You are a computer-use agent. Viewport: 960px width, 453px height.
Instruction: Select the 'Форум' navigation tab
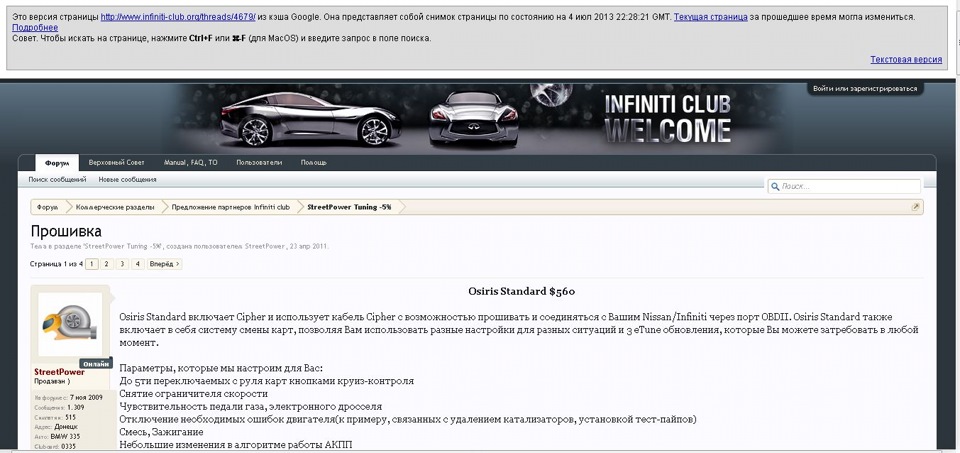pos(57,163)
